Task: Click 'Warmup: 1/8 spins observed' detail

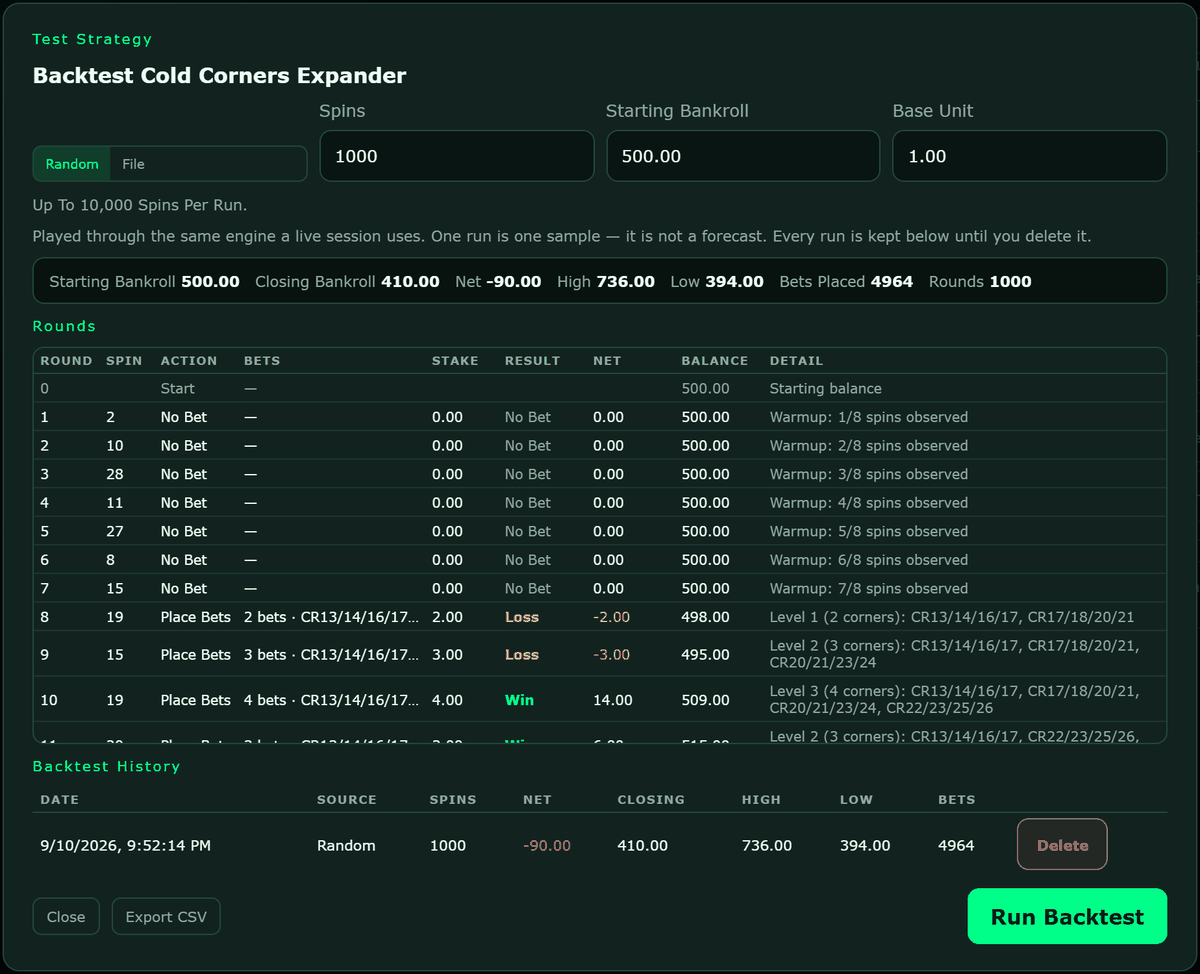Action: (x=869, y=417)
